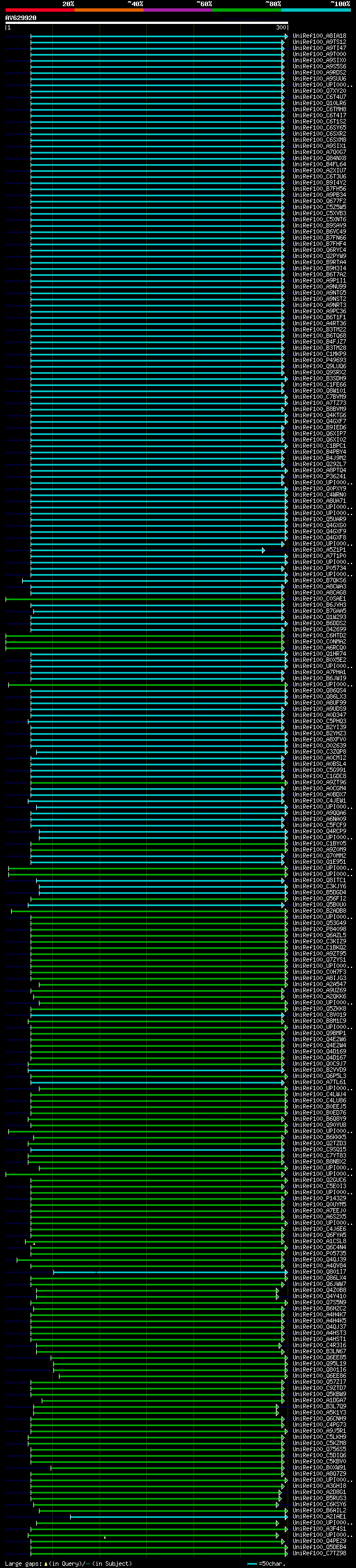Click the 300 end-position marker

[281, 27]
